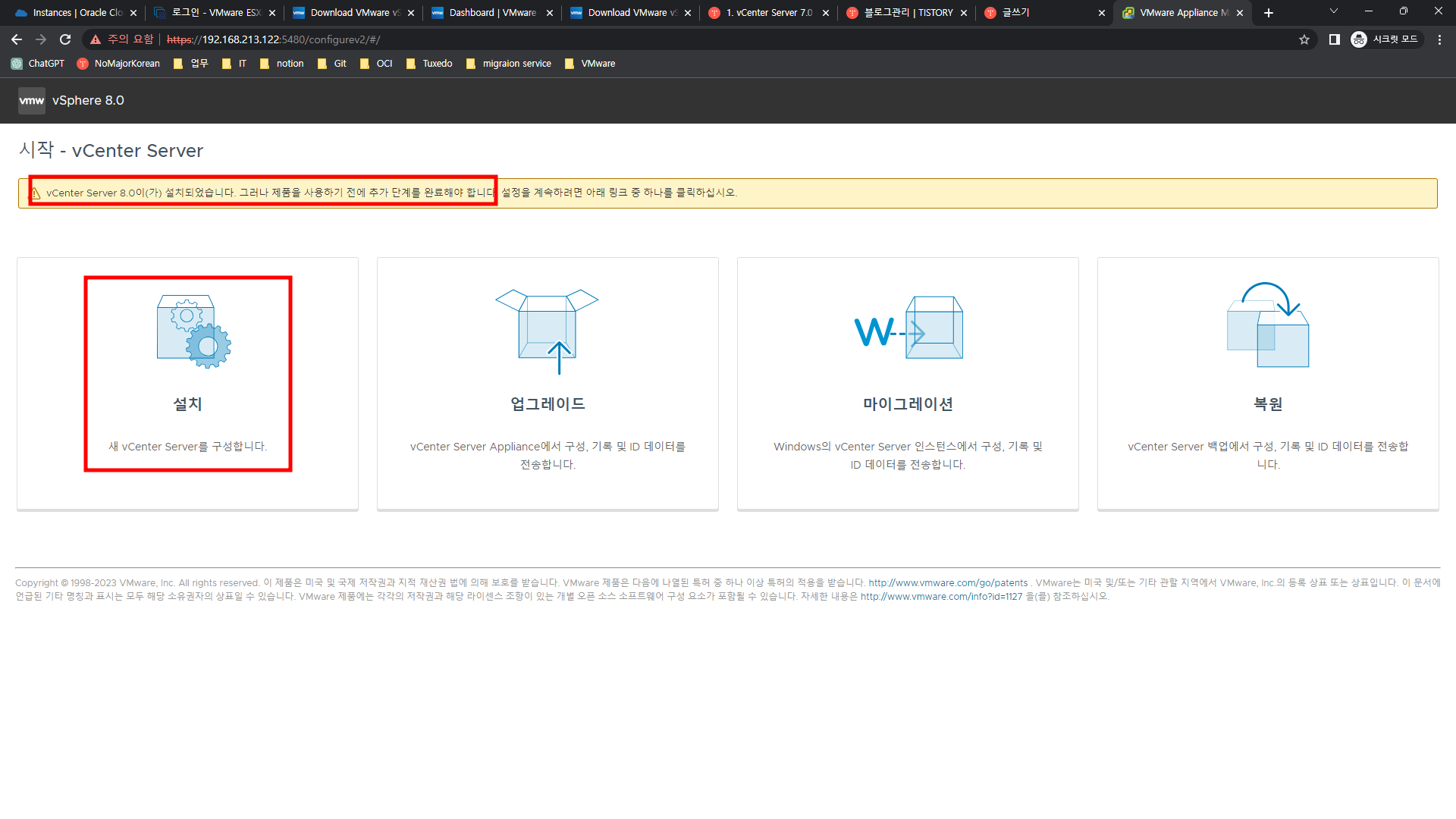The height and width of the screenshot is (819, 1456).
Task: Click the warning triangle in yellow banner
Action: 35,193
